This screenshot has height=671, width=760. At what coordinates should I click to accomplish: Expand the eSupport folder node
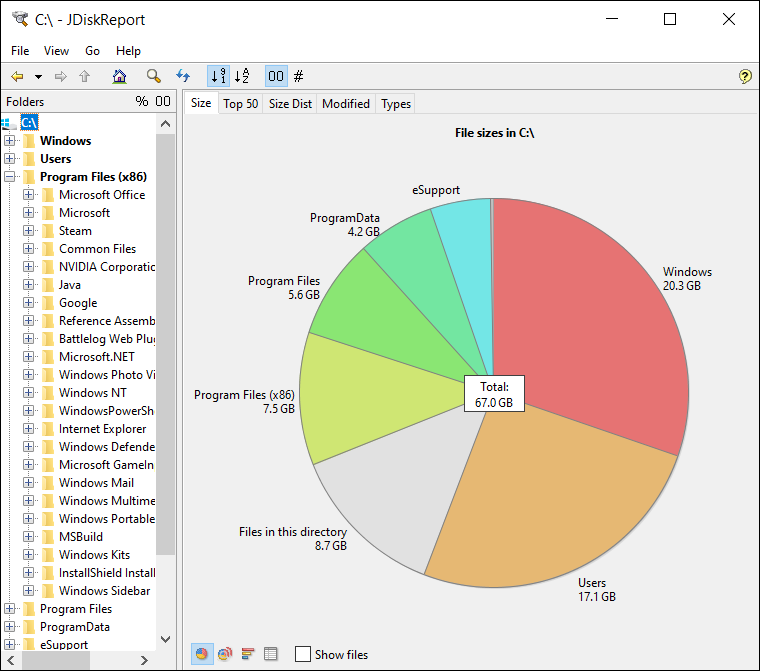click(x=9, y=644)
